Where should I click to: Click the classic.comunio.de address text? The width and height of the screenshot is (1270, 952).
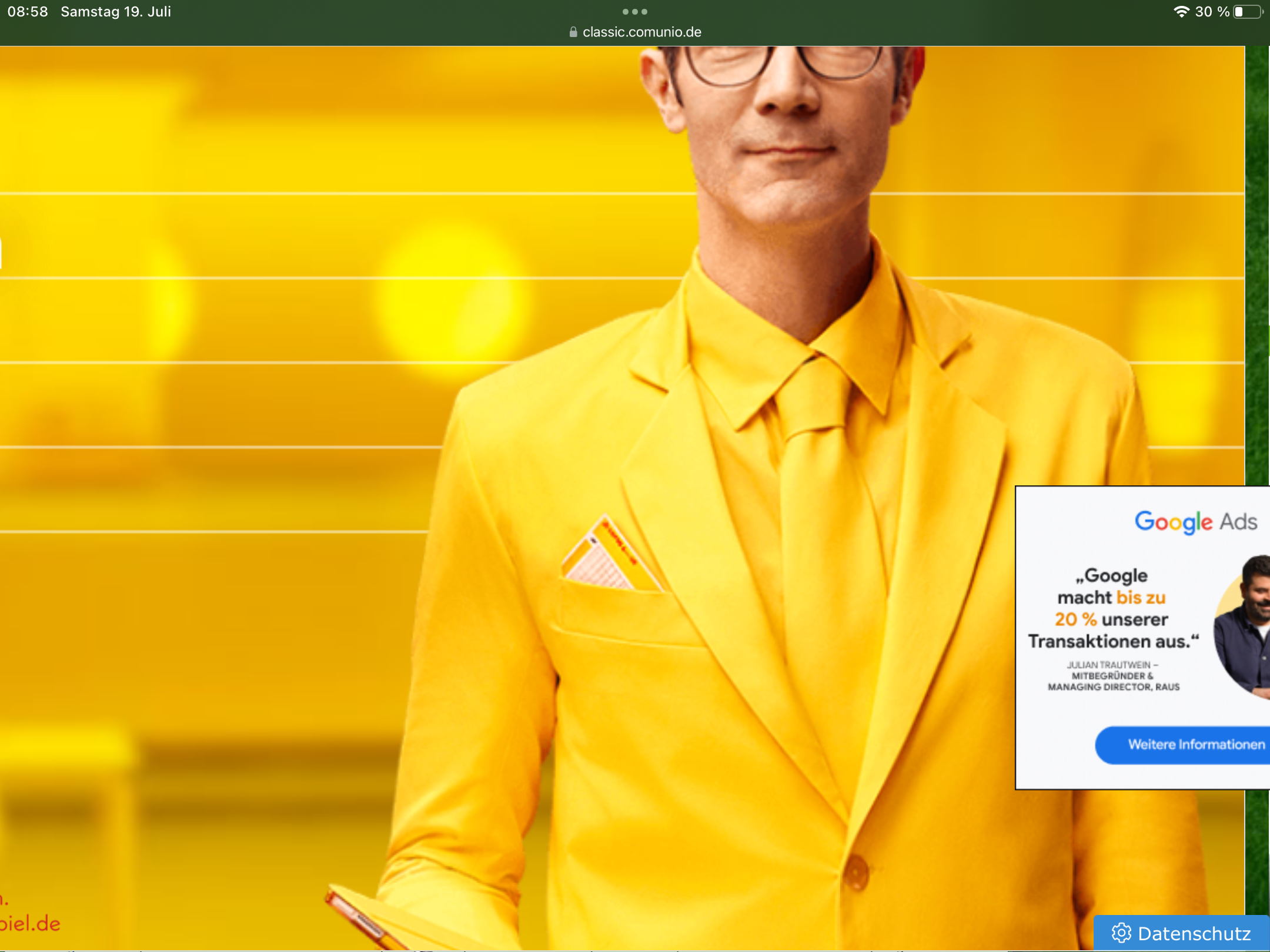641,32
